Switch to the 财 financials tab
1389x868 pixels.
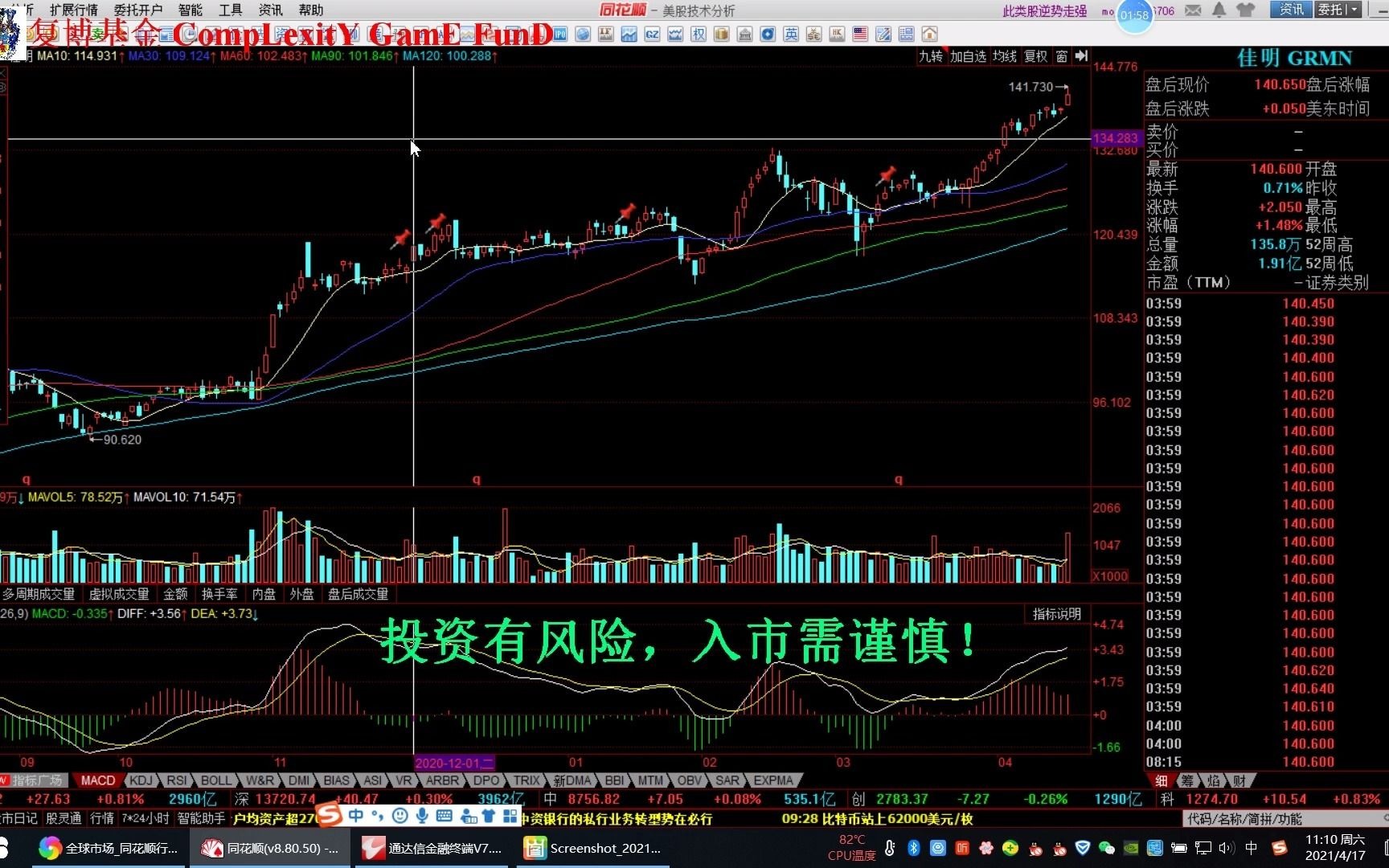(1240, 780)
